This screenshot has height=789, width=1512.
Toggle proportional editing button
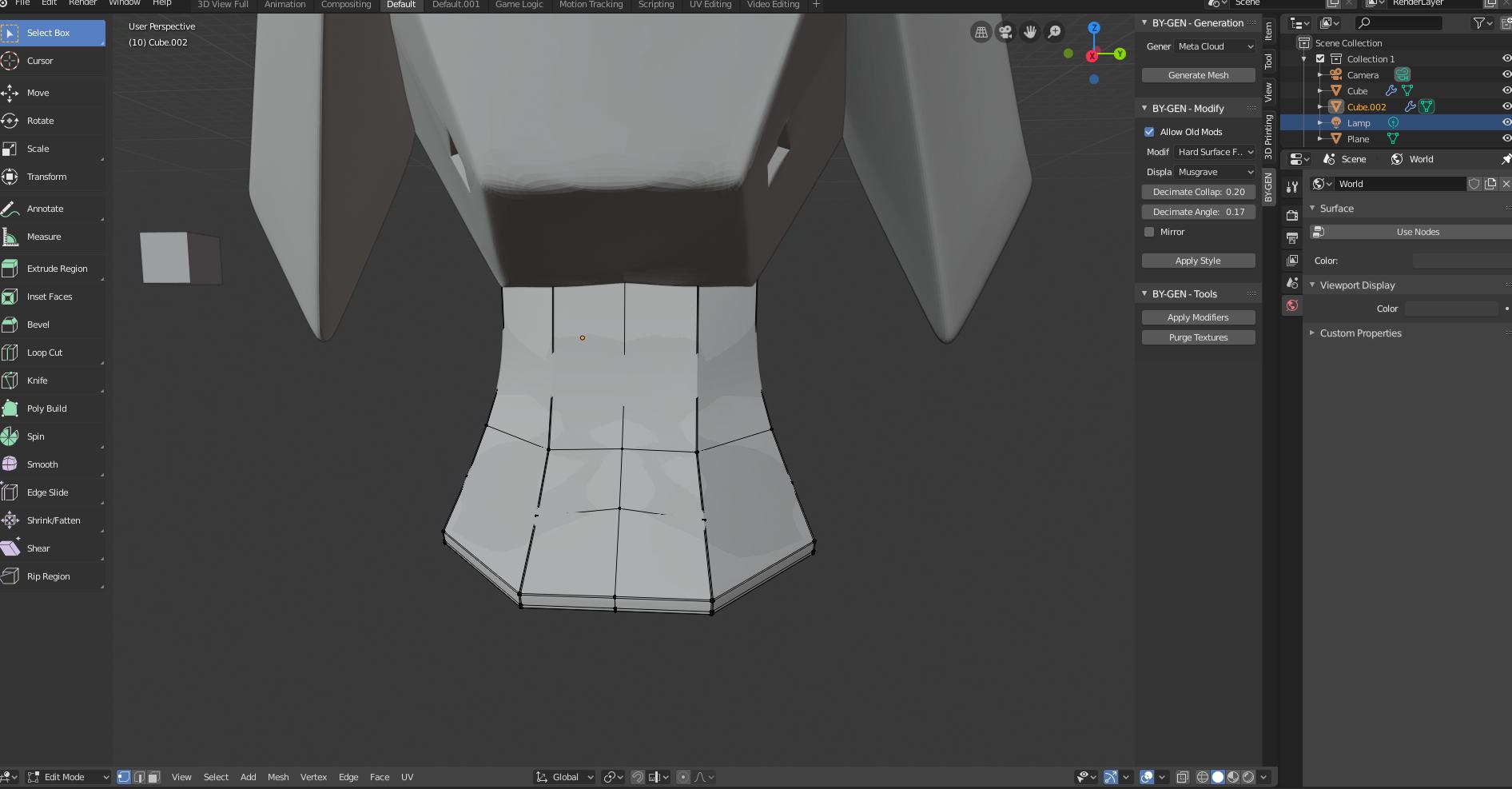683,777
